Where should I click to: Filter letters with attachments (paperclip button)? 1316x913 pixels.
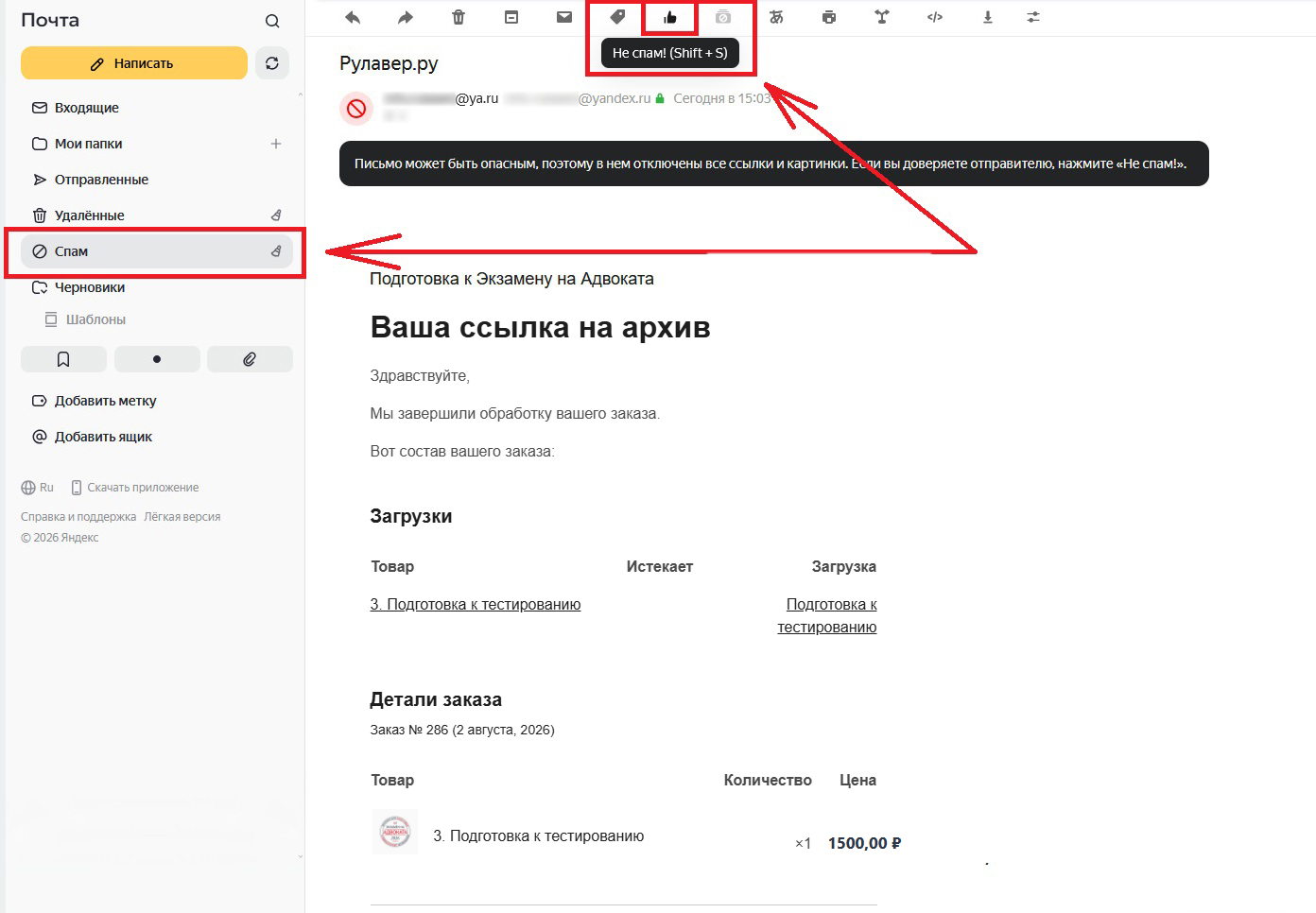pyautogui.click(x=250, y=359)
